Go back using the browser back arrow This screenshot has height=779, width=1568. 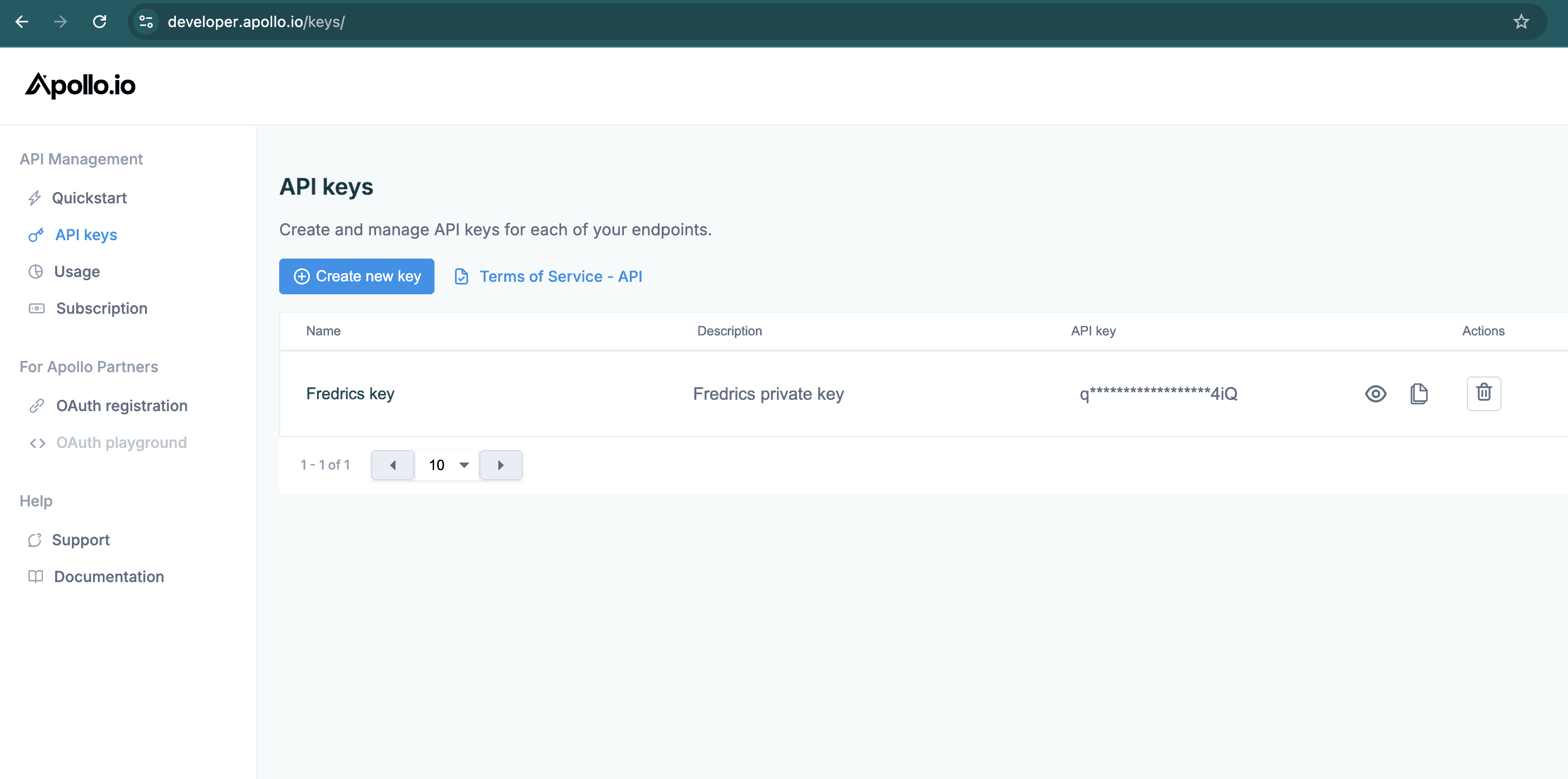click(x=22, y=22)
